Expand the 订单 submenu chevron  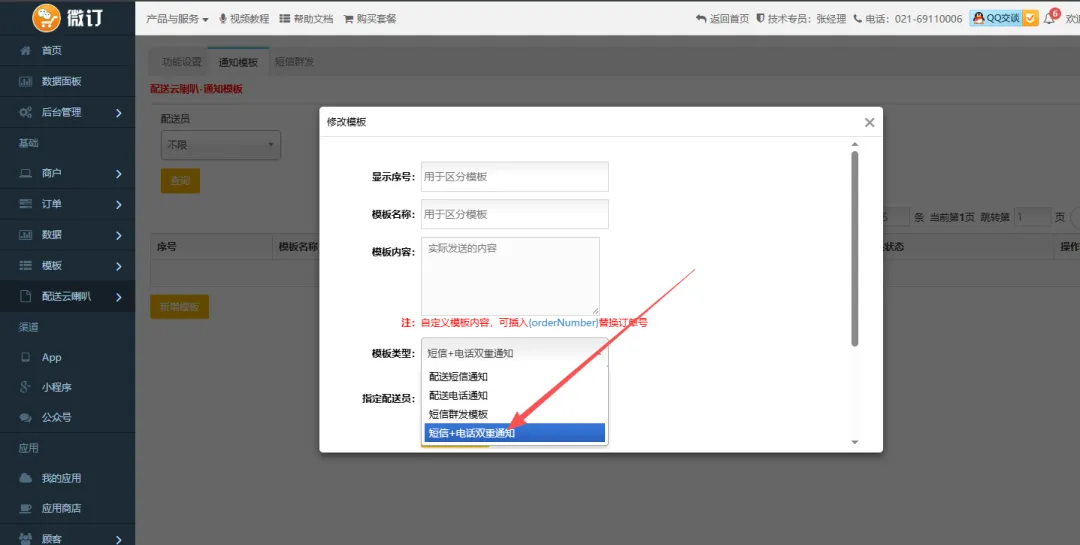coord(118,205)
